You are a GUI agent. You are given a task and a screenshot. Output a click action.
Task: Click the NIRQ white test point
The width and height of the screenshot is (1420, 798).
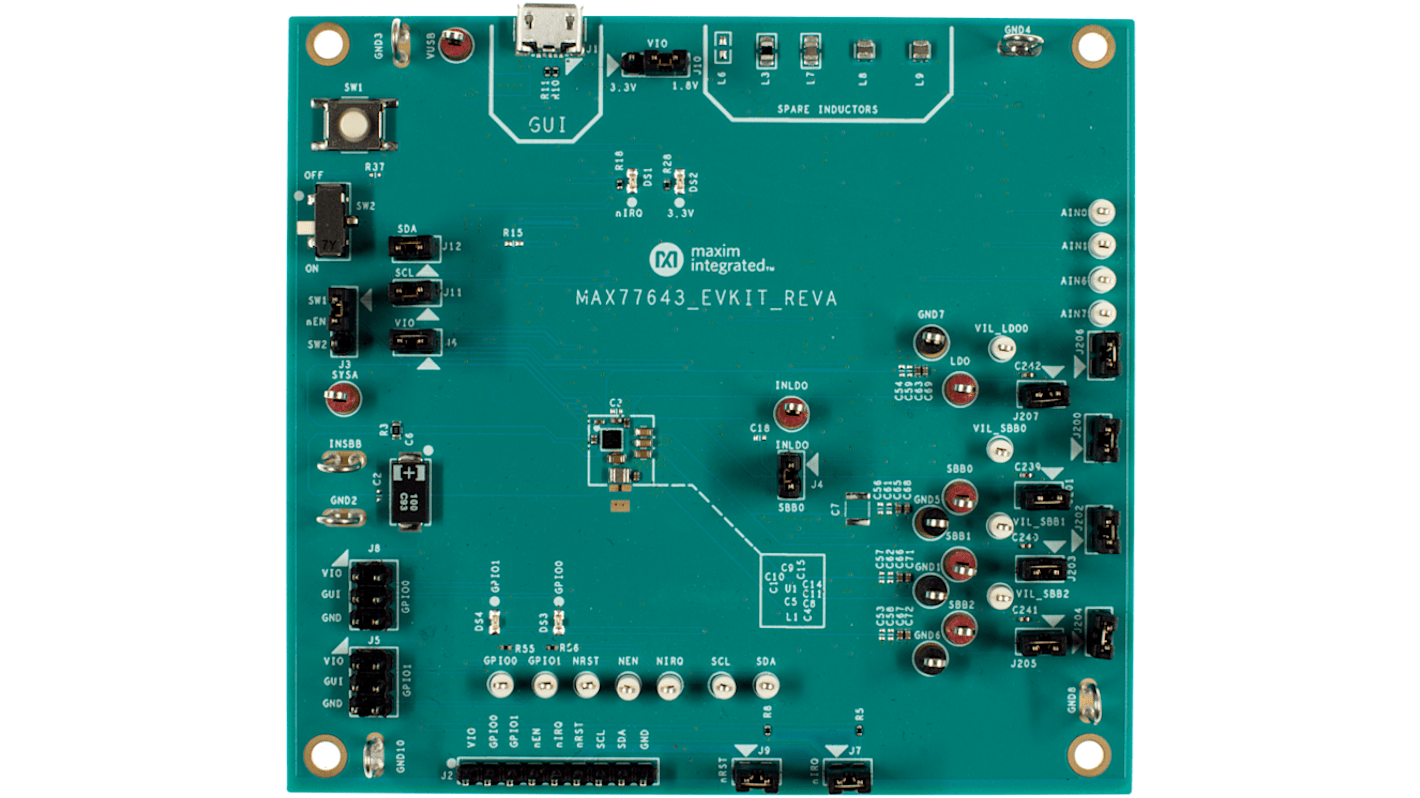point(670,685)
